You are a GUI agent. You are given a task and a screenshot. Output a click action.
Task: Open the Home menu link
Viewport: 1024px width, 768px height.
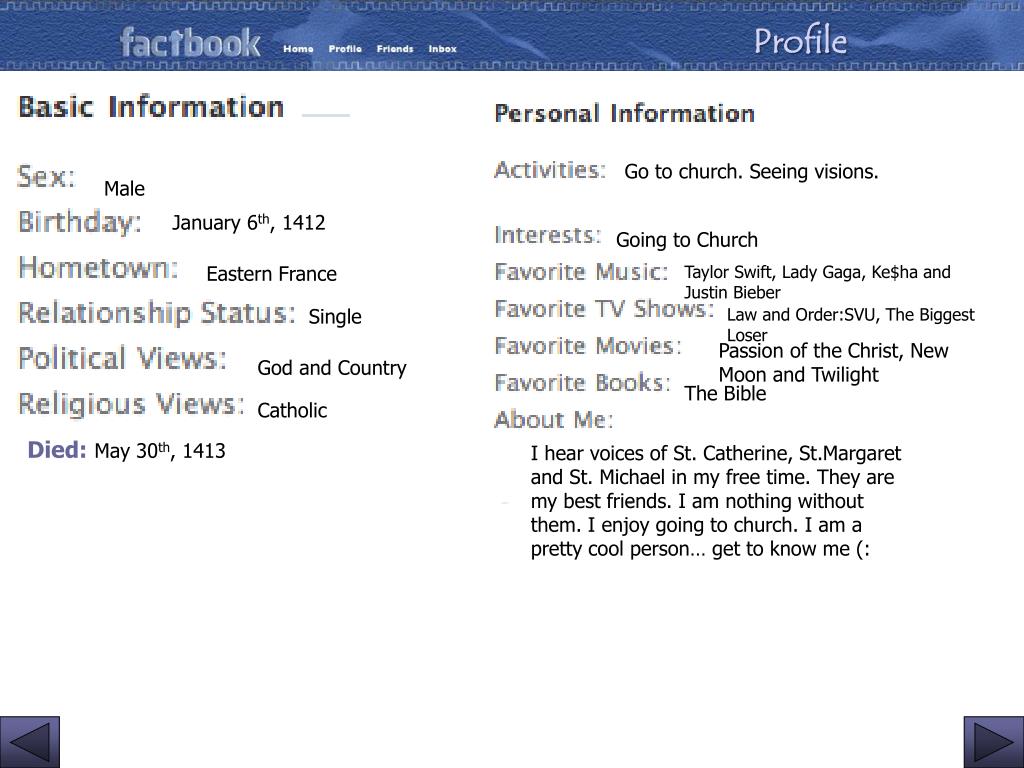click(298, 49)
